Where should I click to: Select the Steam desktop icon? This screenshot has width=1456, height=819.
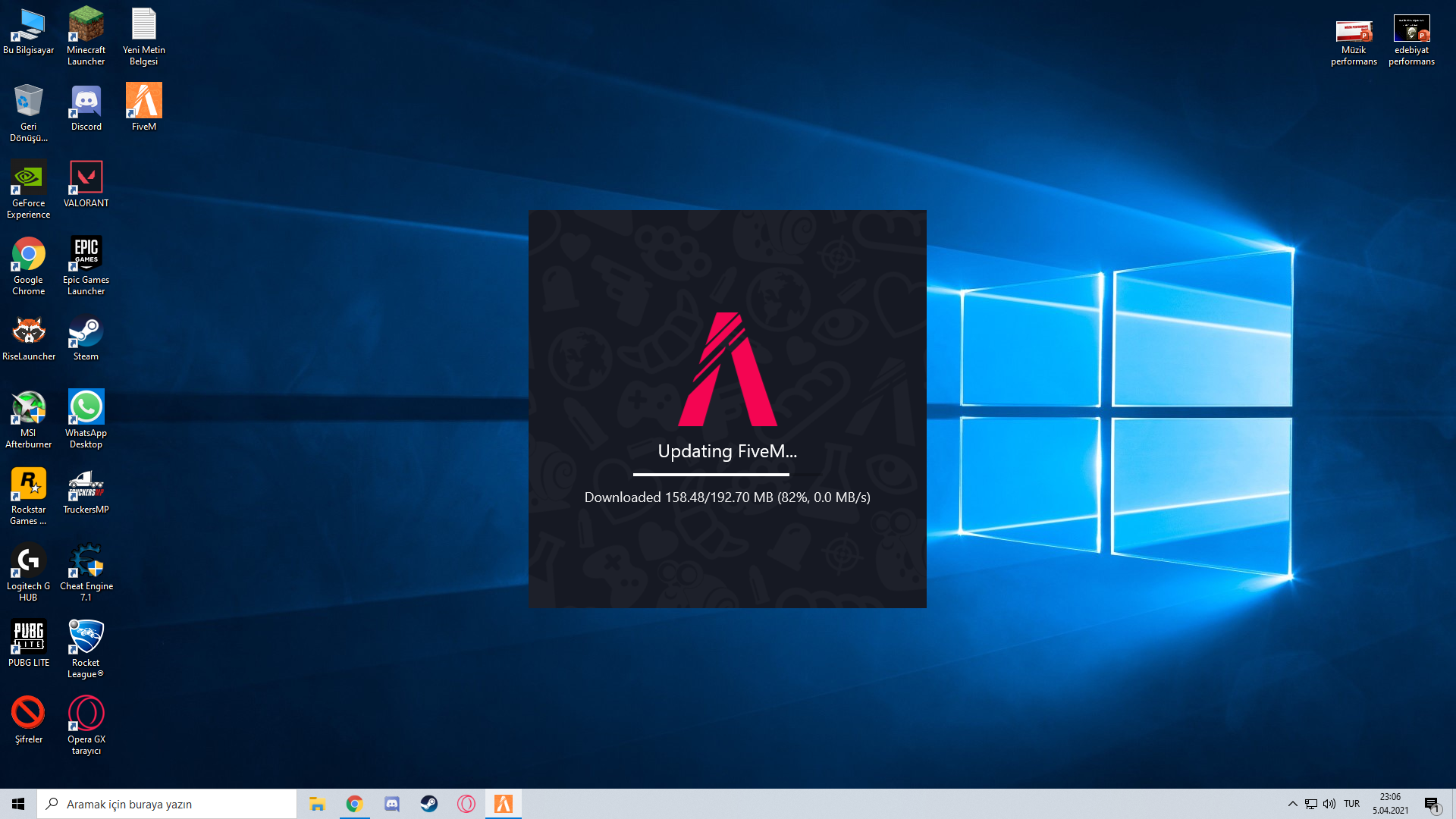(x=86, y=332)
